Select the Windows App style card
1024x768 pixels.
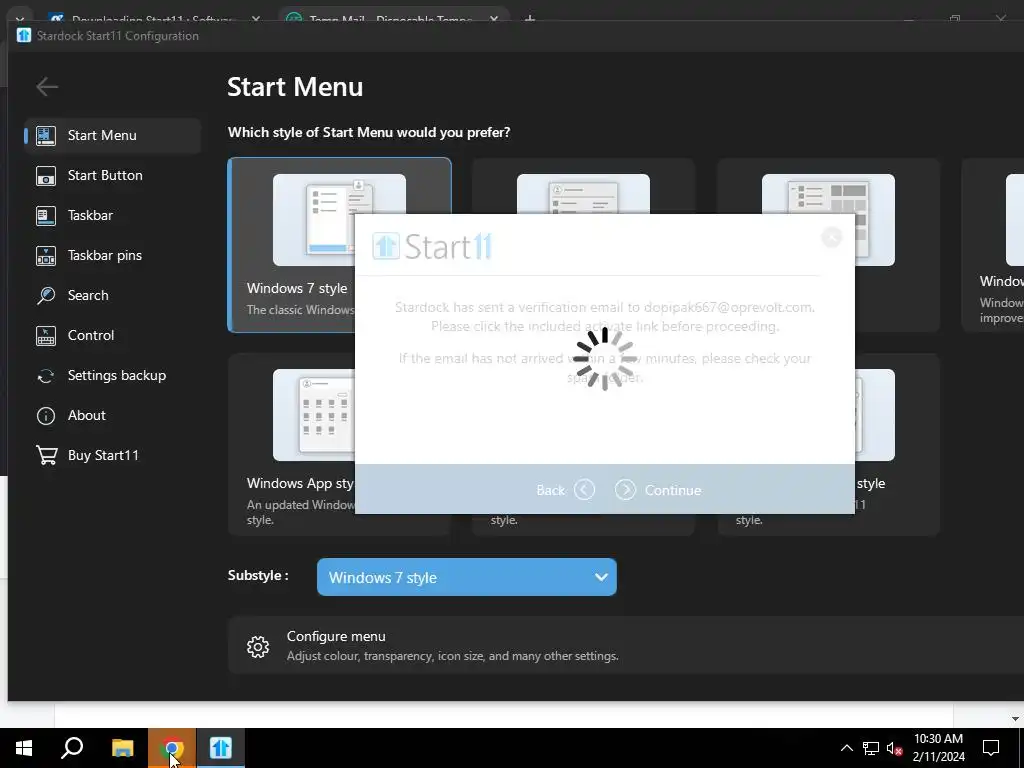click(x=291, y=444)
